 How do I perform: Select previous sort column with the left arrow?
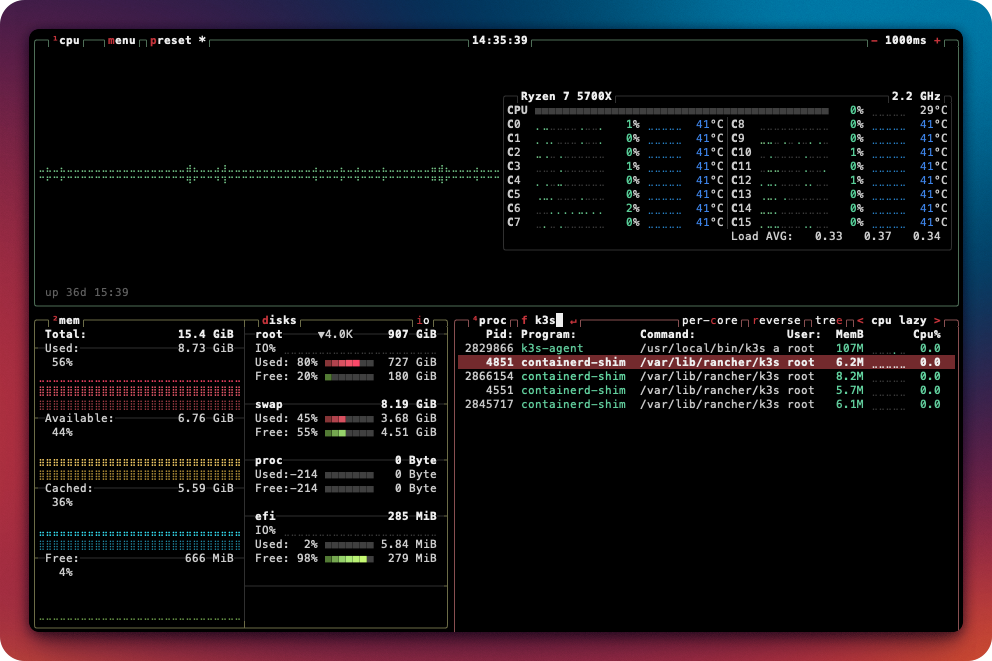(x=860, y=321)
